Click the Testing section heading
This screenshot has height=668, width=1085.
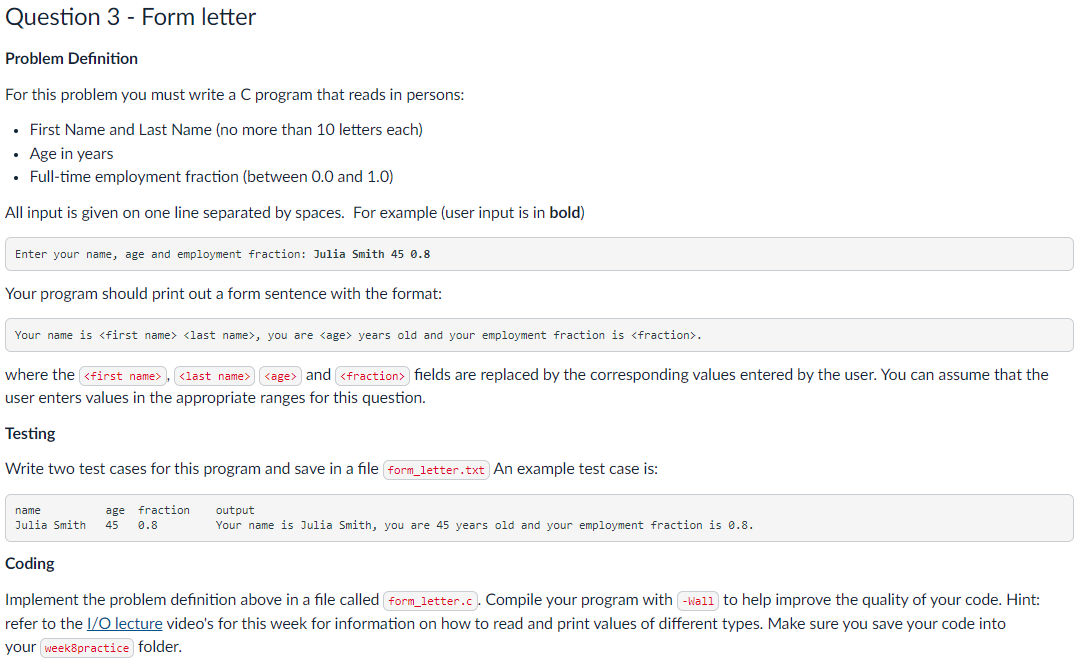click(x=30, y=434)
